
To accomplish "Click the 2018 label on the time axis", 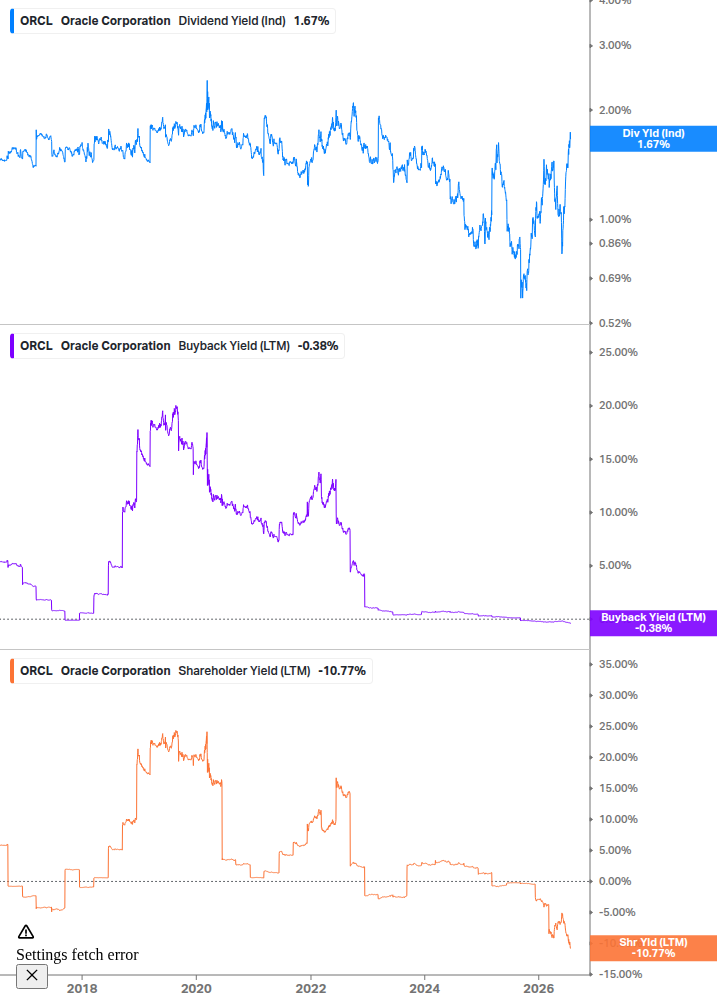I will click(82, 988).
